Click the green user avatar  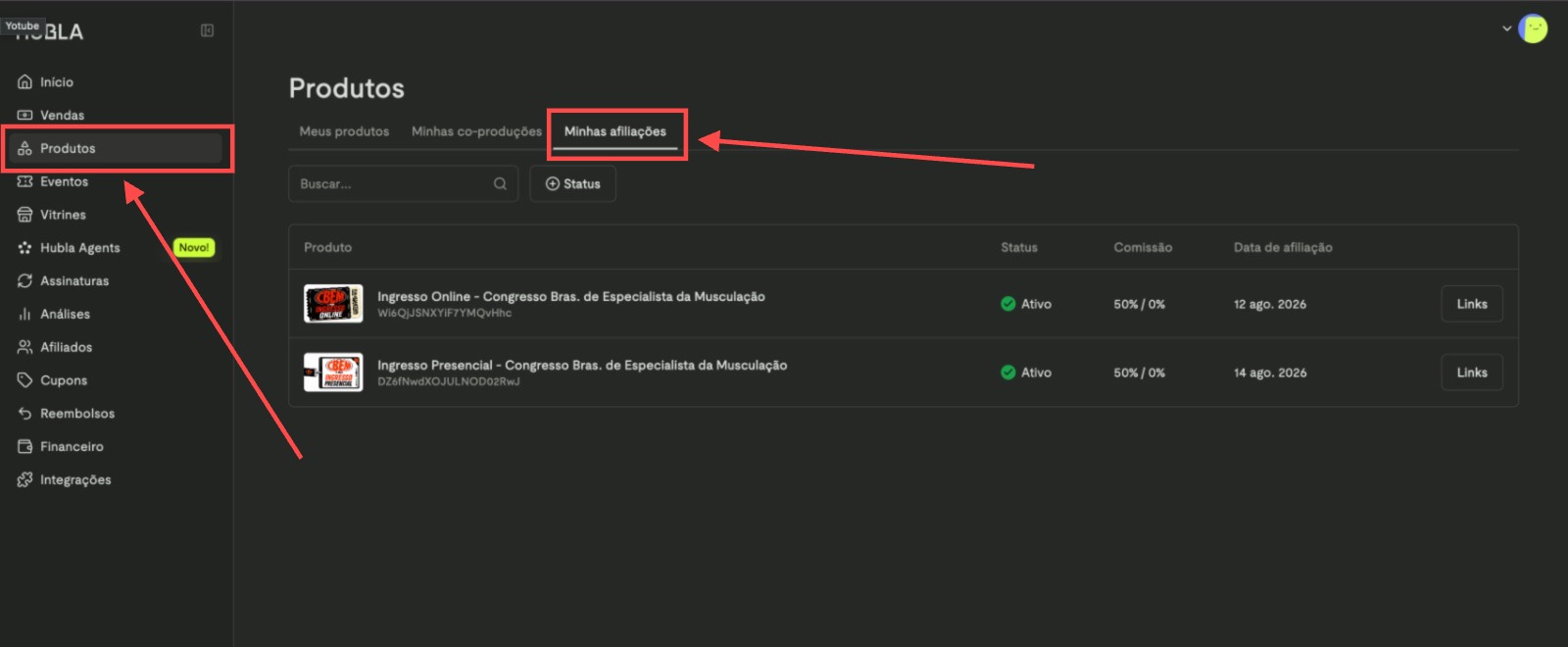point(1533,28)
